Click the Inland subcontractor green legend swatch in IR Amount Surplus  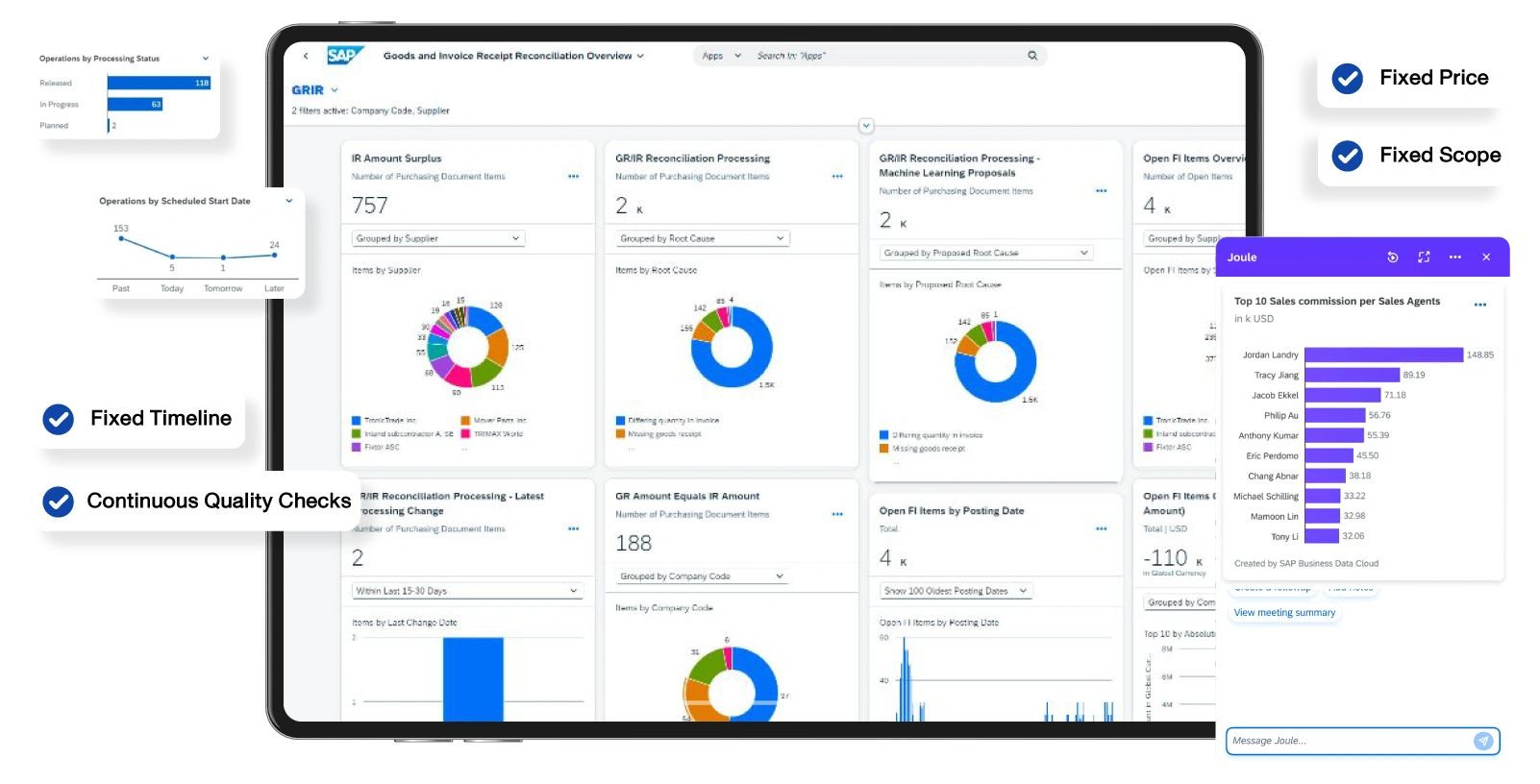tap(357, 434)
